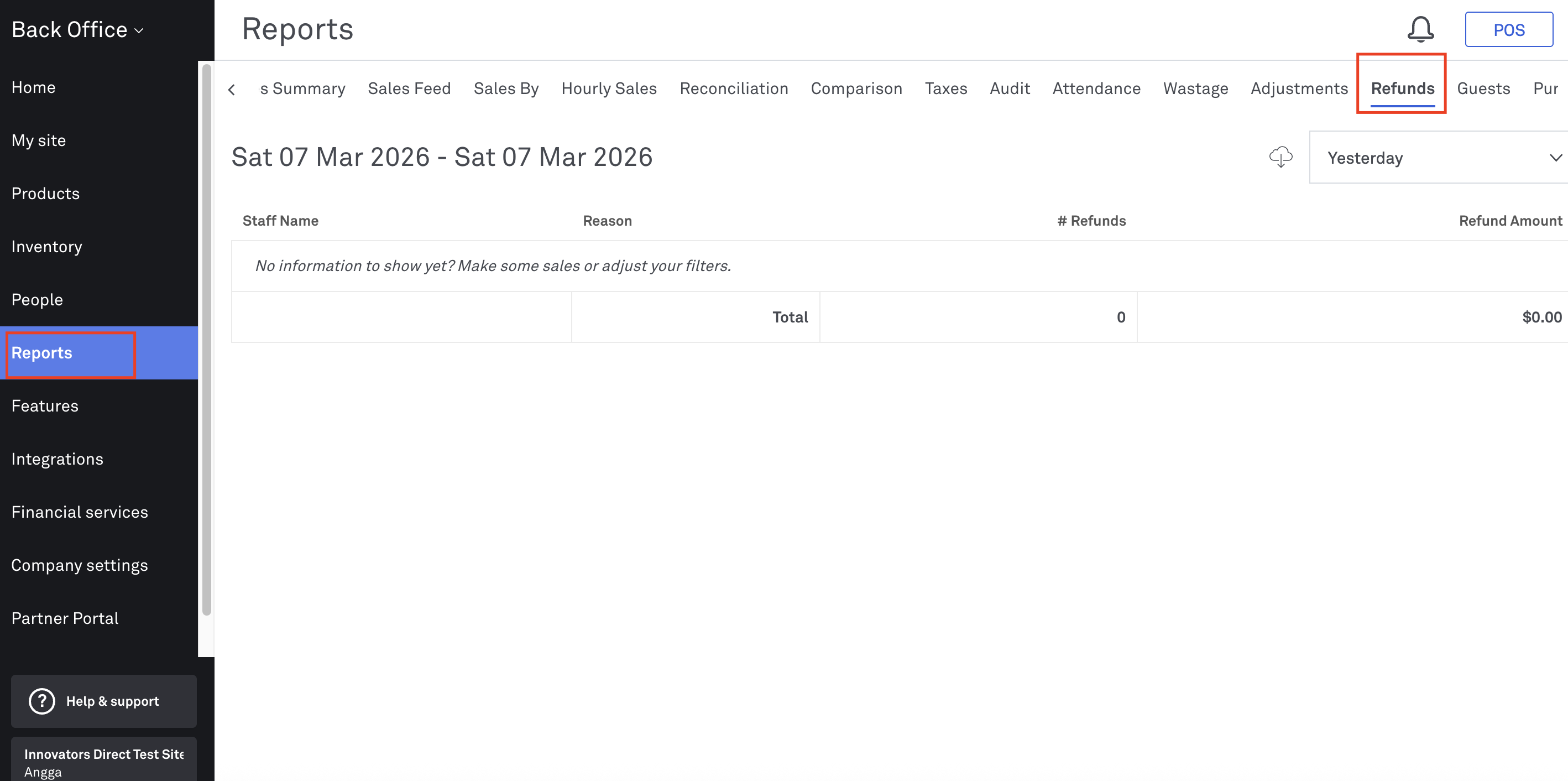1568x781 pixels.
Task: Open Company settings in sidebar
Action: point(79,564)
